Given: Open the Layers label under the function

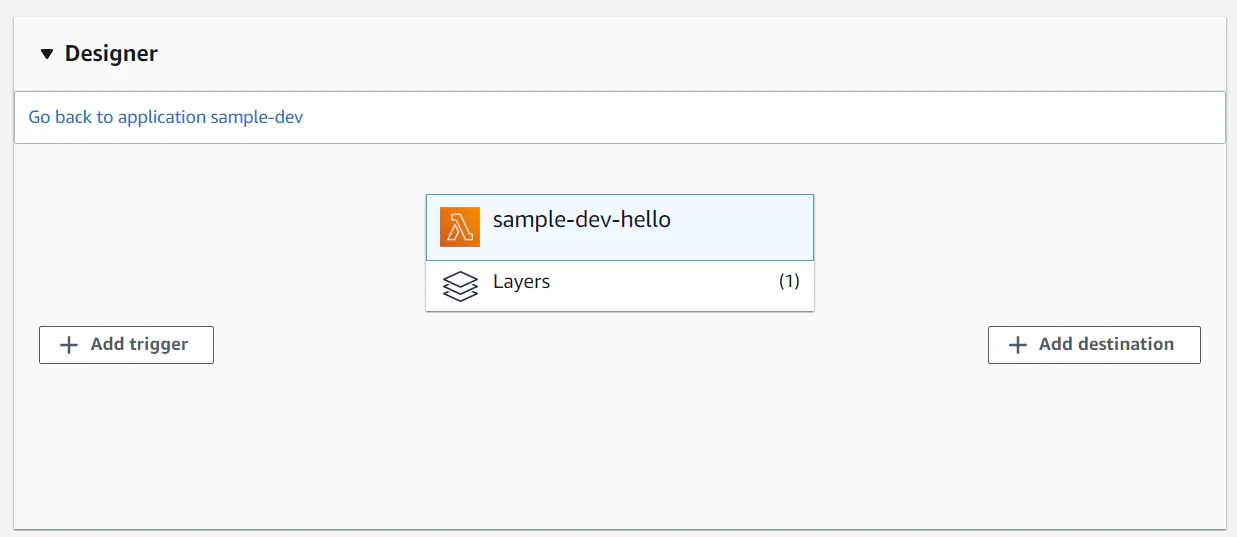Looking at the screenshot, I should pyautogui.click(x=521, y=282).
